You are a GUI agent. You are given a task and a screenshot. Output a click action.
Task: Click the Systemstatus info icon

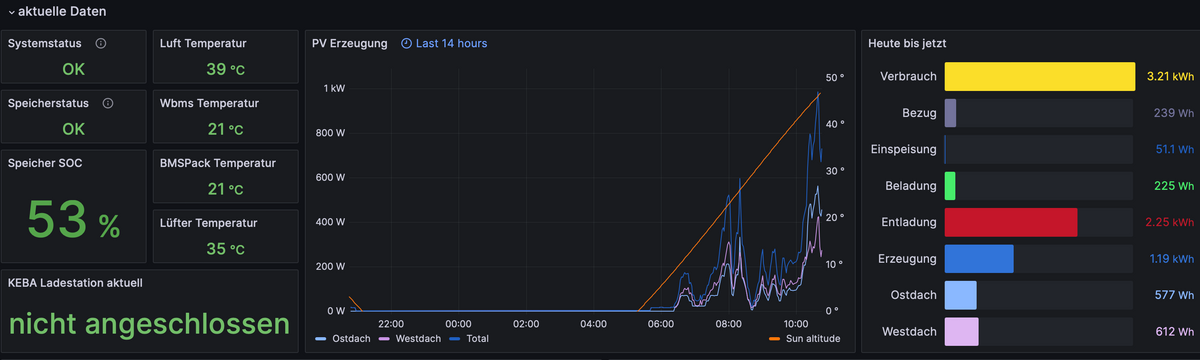(x=101, y=44)
